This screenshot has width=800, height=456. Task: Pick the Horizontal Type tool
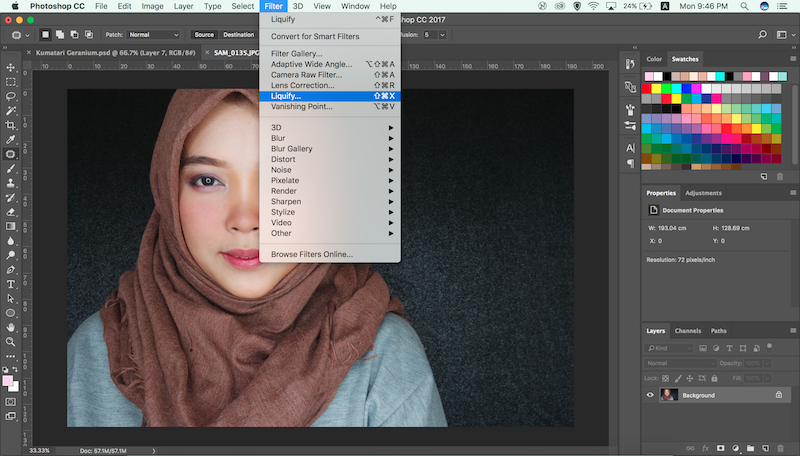pyautogui.click(x=11, y=284)
